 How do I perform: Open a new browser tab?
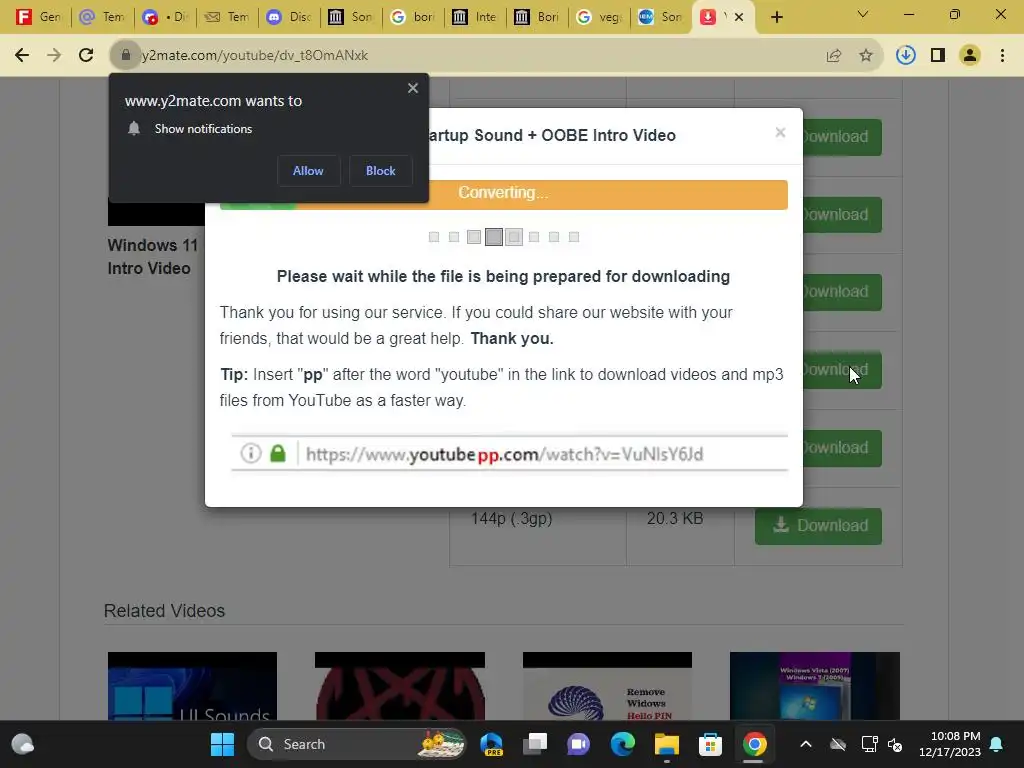coord(776,18)
